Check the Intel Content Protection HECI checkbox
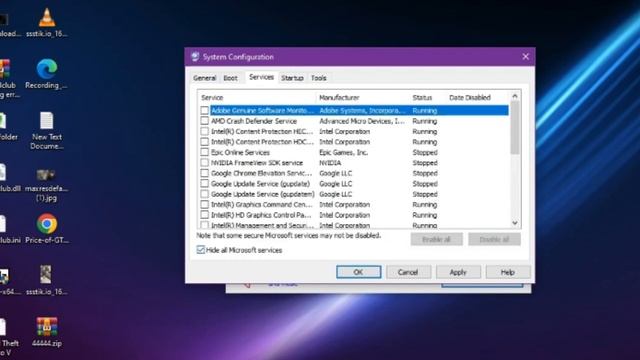The width and height of the screenshot is (640, 360). pyautogui.click(x=204, y=131)
